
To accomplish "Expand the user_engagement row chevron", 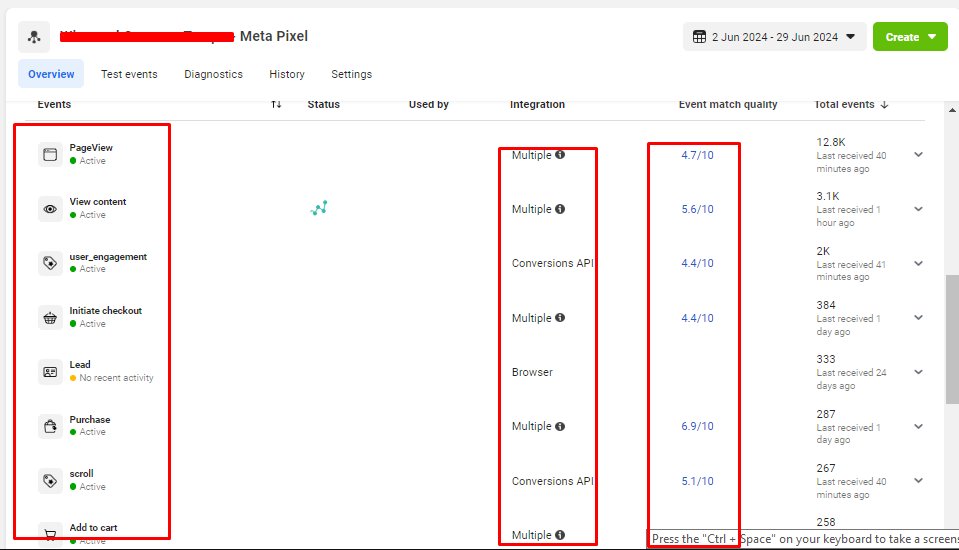I will click(x=918, y=264).
